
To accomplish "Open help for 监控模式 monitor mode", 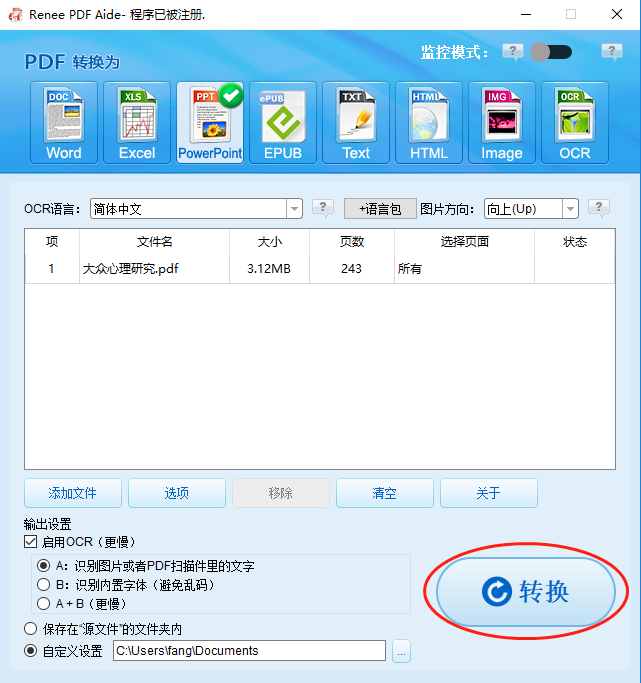I will click(513, 52).
